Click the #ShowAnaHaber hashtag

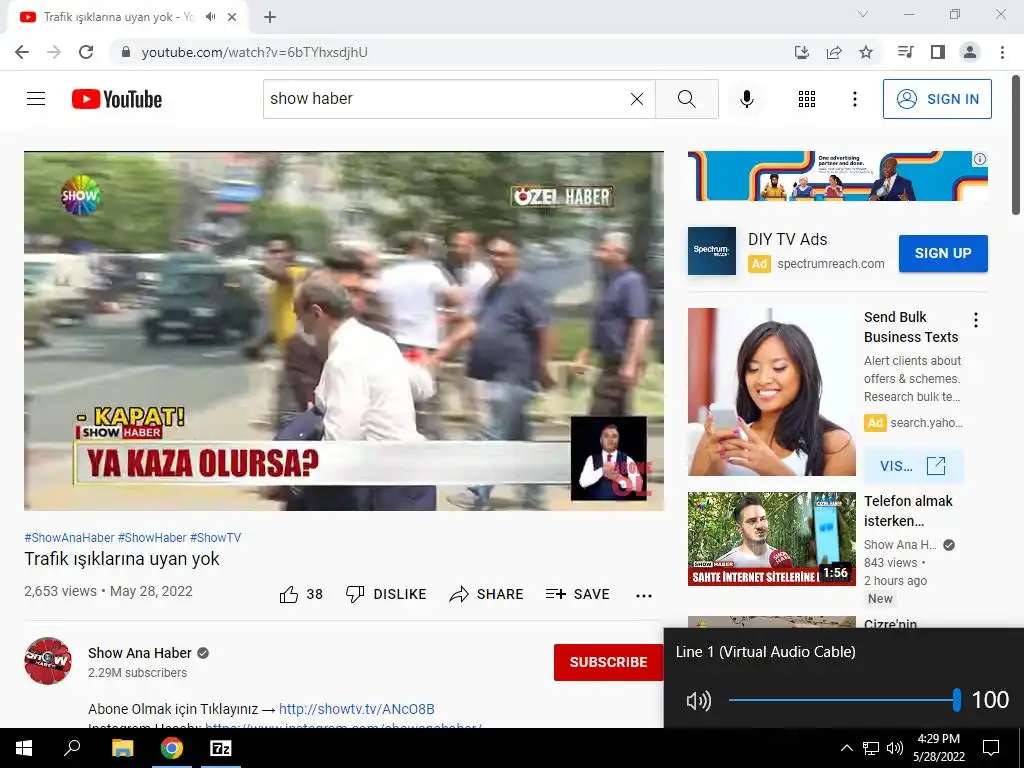[69, 537]
